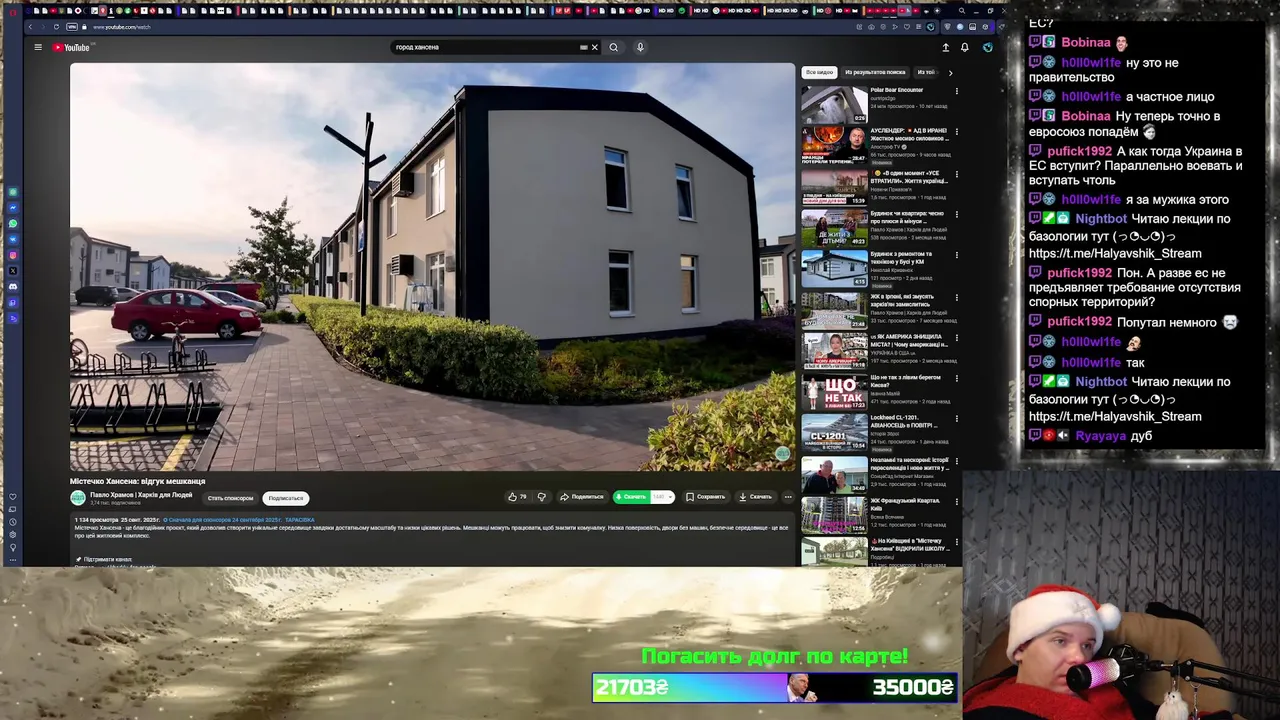Open YouTube notifications bell
1280x720 pixels.
pos(965,47)
